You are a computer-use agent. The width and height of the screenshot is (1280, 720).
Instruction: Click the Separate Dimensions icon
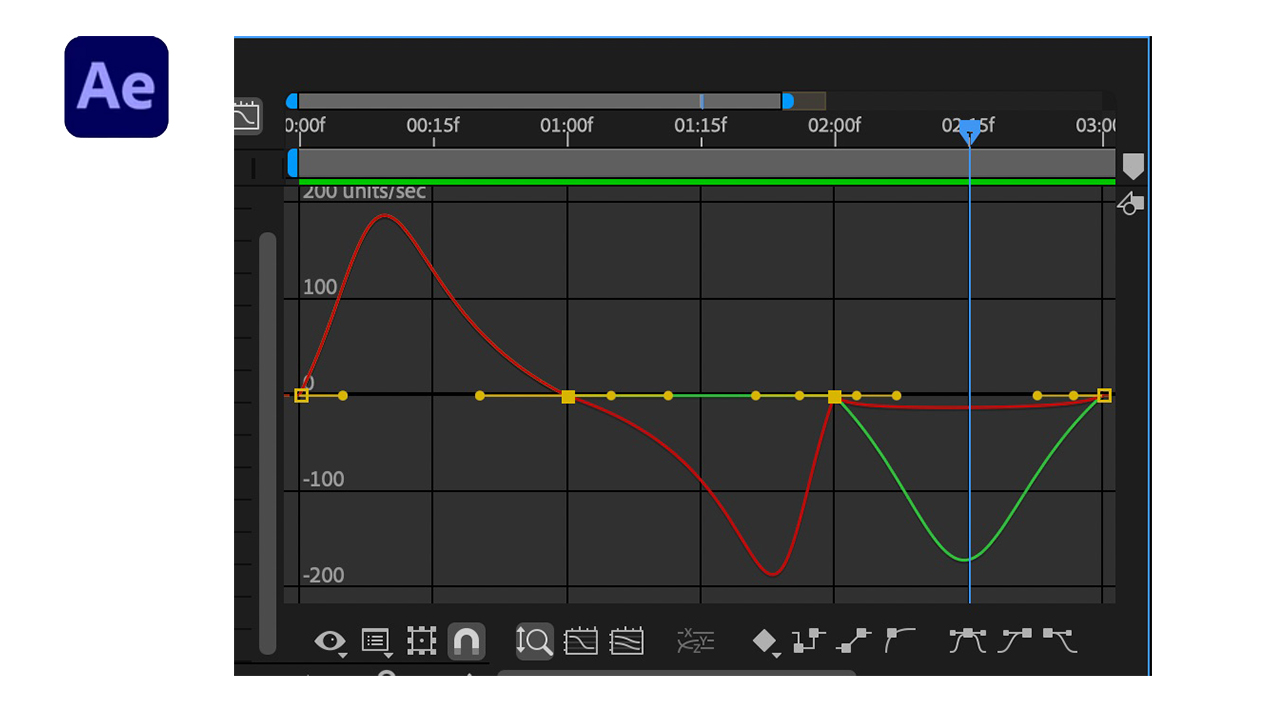click(695, 641)
